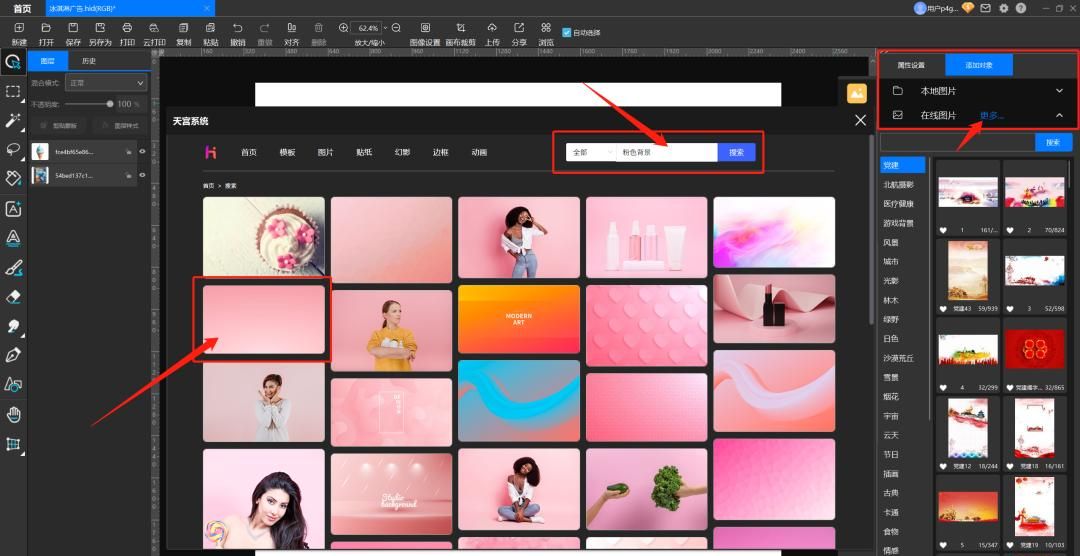Select the paint bucket tool
1080x556 pixels.
tap(13, 178)
